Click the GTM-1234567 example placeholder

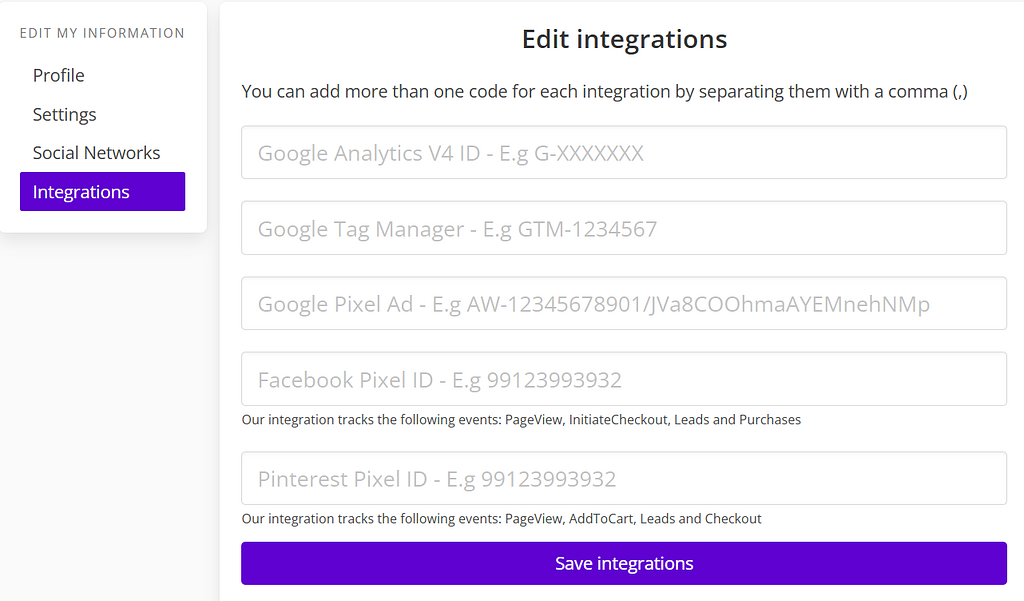click(x=587, y=230)
